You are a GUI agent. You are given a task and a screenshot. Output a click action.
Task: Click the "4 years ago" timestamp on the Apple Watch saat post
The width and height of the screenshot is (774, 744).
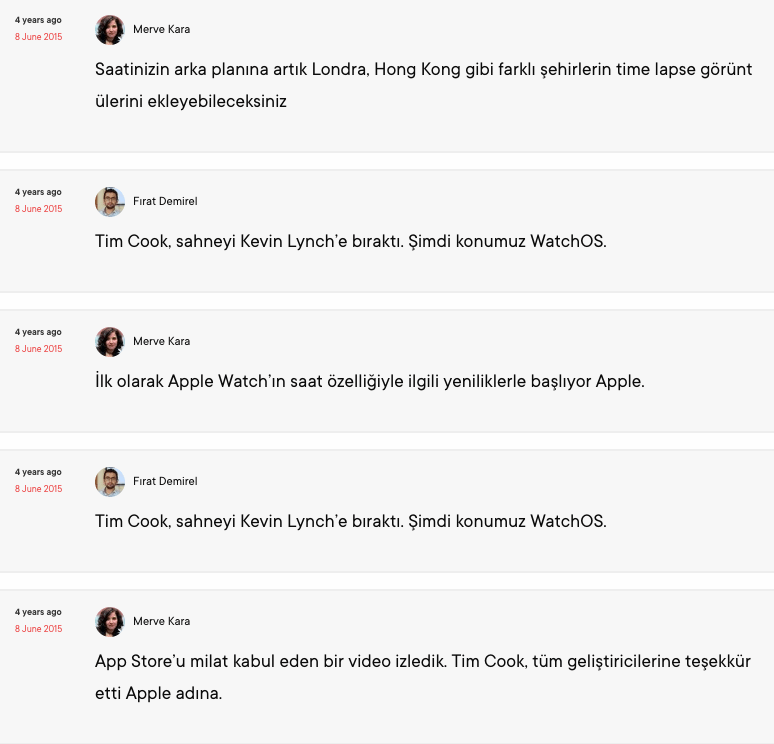click(x=38, y=332)
